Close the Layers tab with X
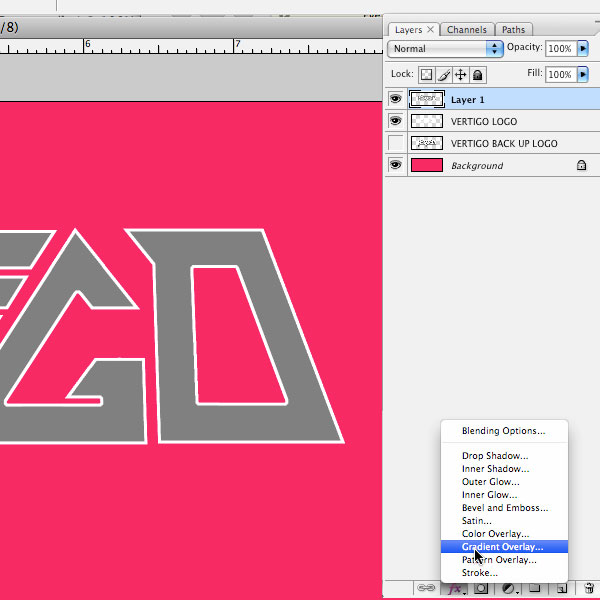 point(430,29)
